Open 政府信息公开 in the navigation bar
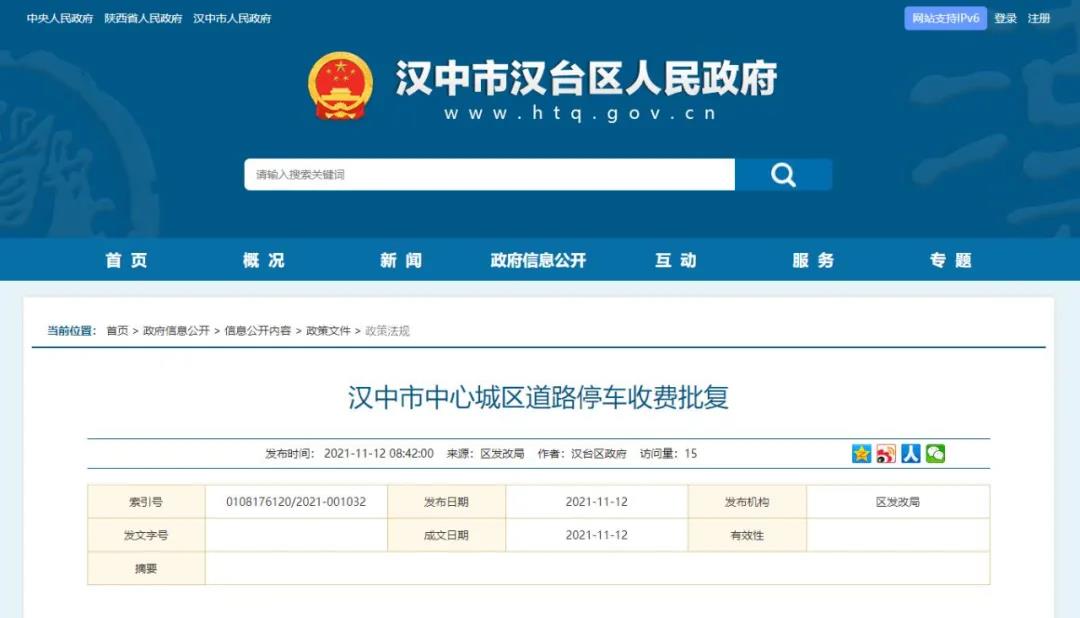The height and width of the screenshot is (618, 1080). [538, 260]
